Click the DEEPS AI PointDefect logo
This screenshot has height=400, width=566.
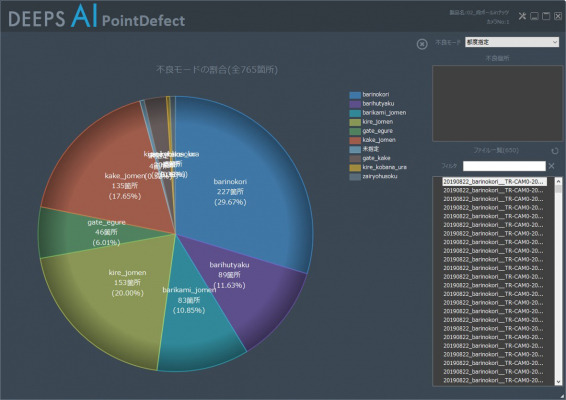(x=97, y=16)
